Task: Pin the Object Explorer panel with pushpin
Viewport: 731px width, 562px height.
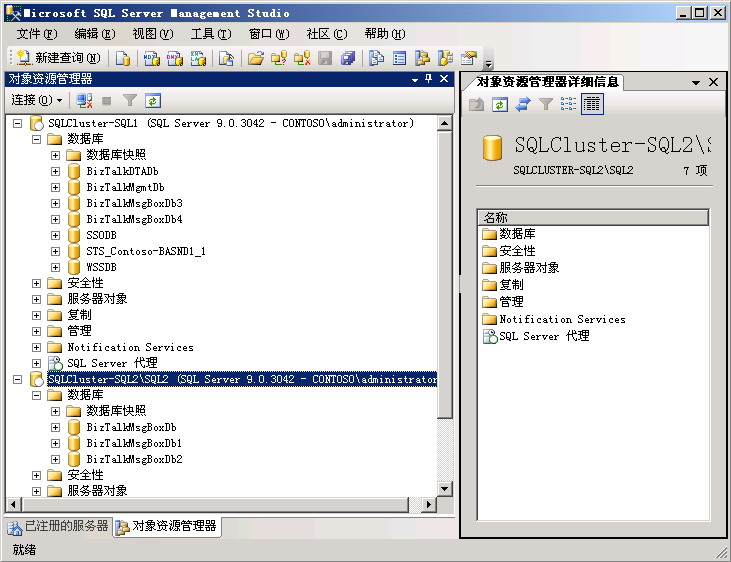Action: pyautogui.click(x=428, y=79)
